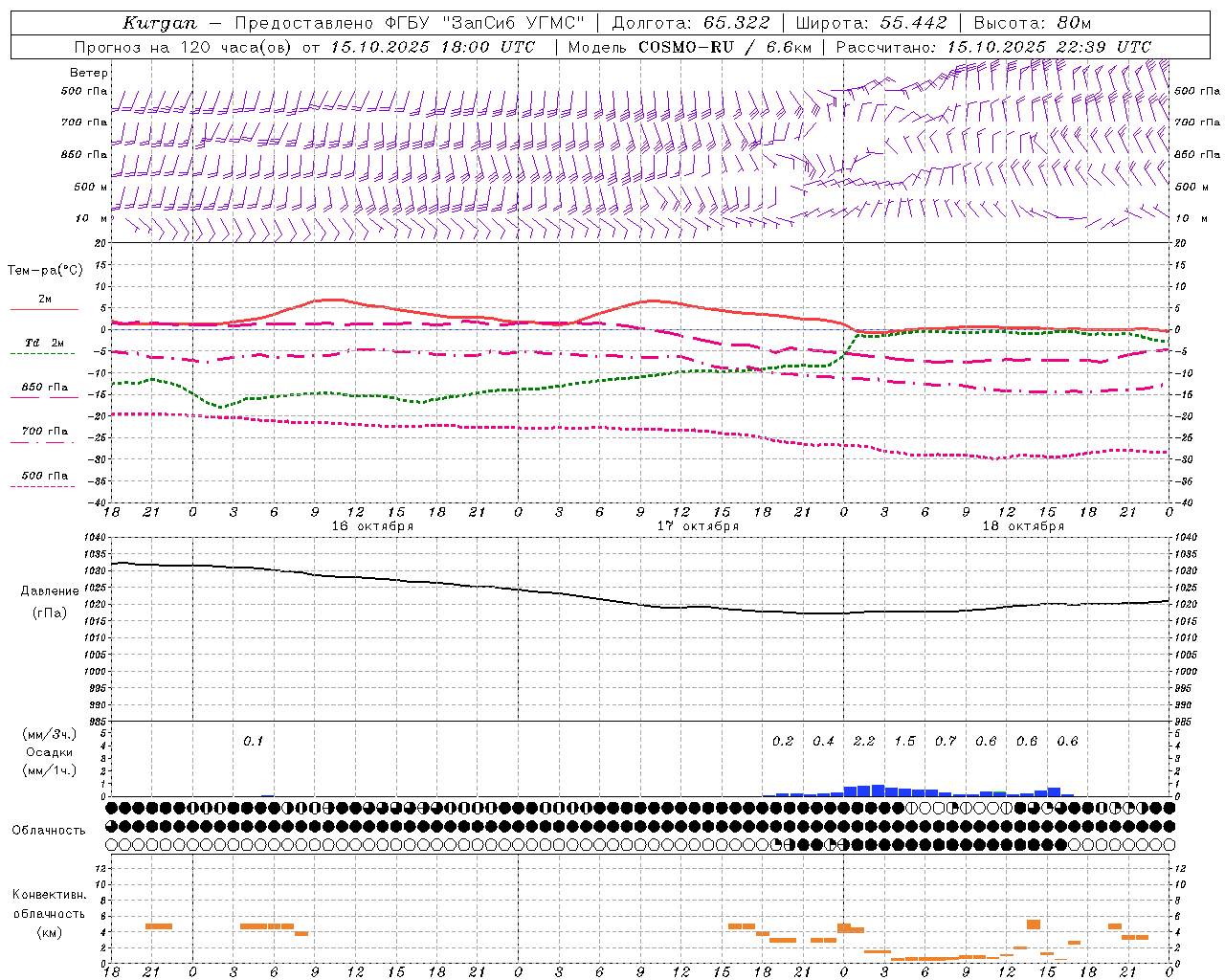
Task: Click "-40" on the left temperature axis
Action: coord(99,502)
